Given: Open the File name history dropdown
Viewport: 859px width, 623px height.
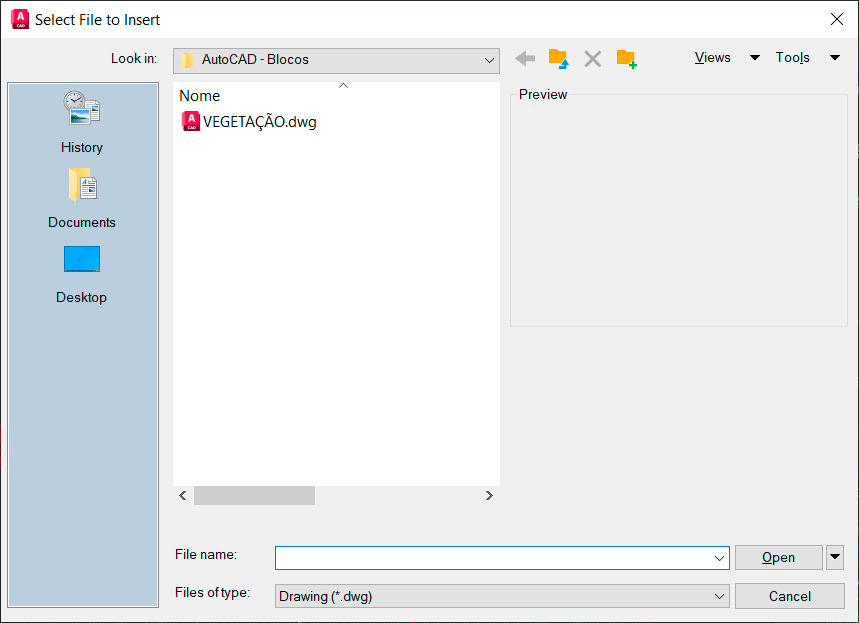Looking at the screenshot, I should (720, 558).
